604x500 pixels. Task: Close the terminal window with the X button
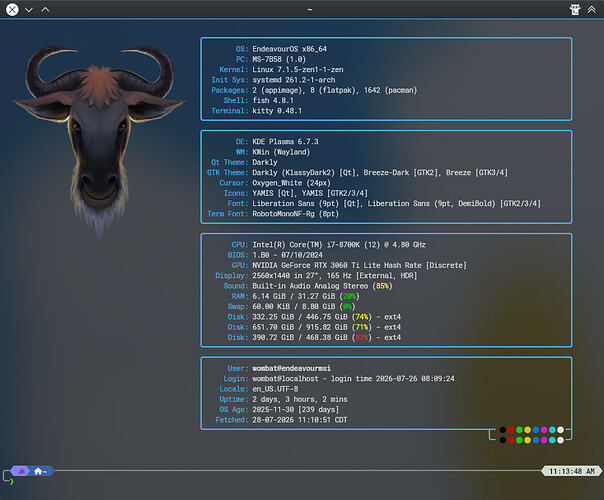pyautogui.click(x=12, y=9)
